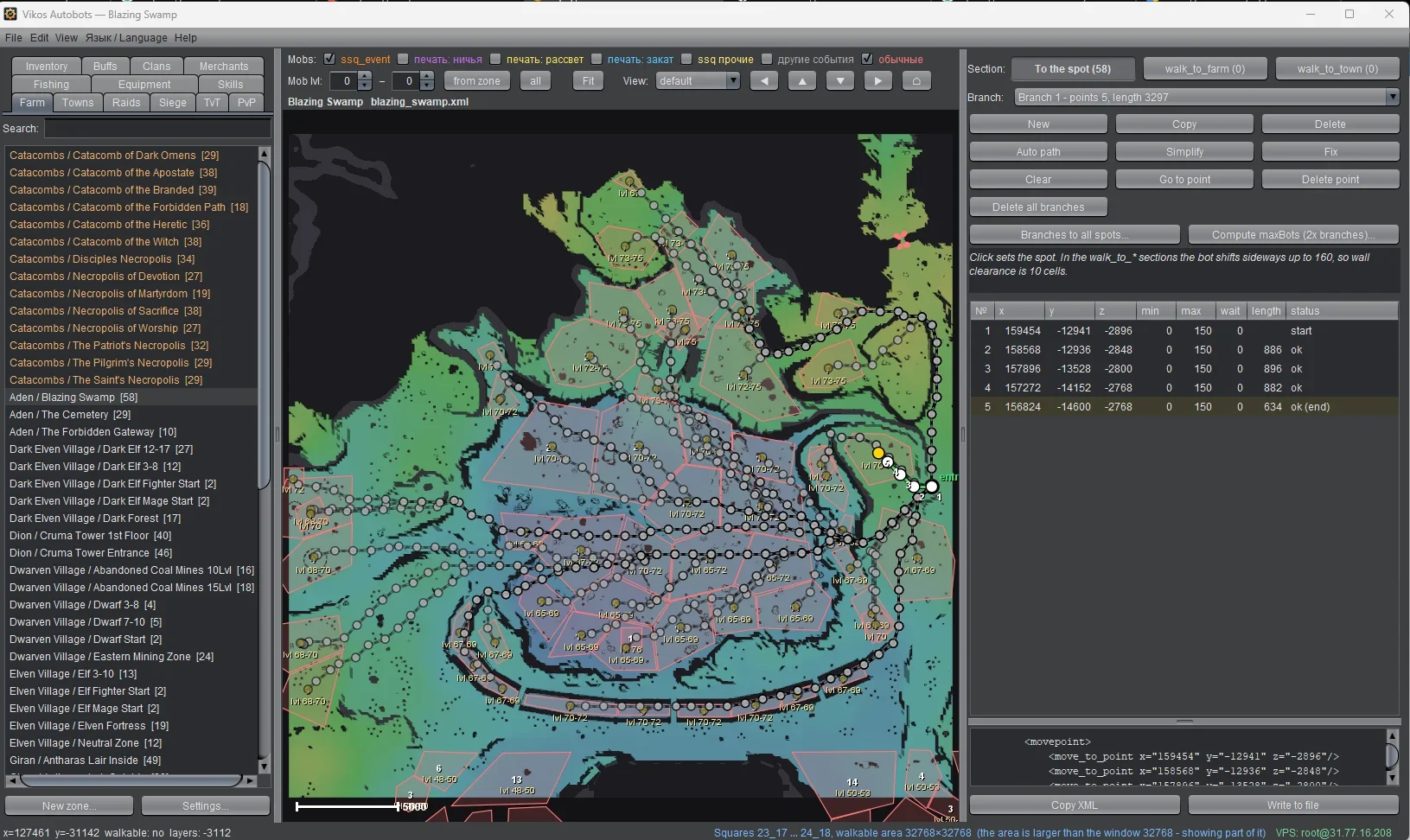Click the down arrow of the zone list scrollbar
The height and width of the screenshot is (840, 1410).
click(264, 766)
